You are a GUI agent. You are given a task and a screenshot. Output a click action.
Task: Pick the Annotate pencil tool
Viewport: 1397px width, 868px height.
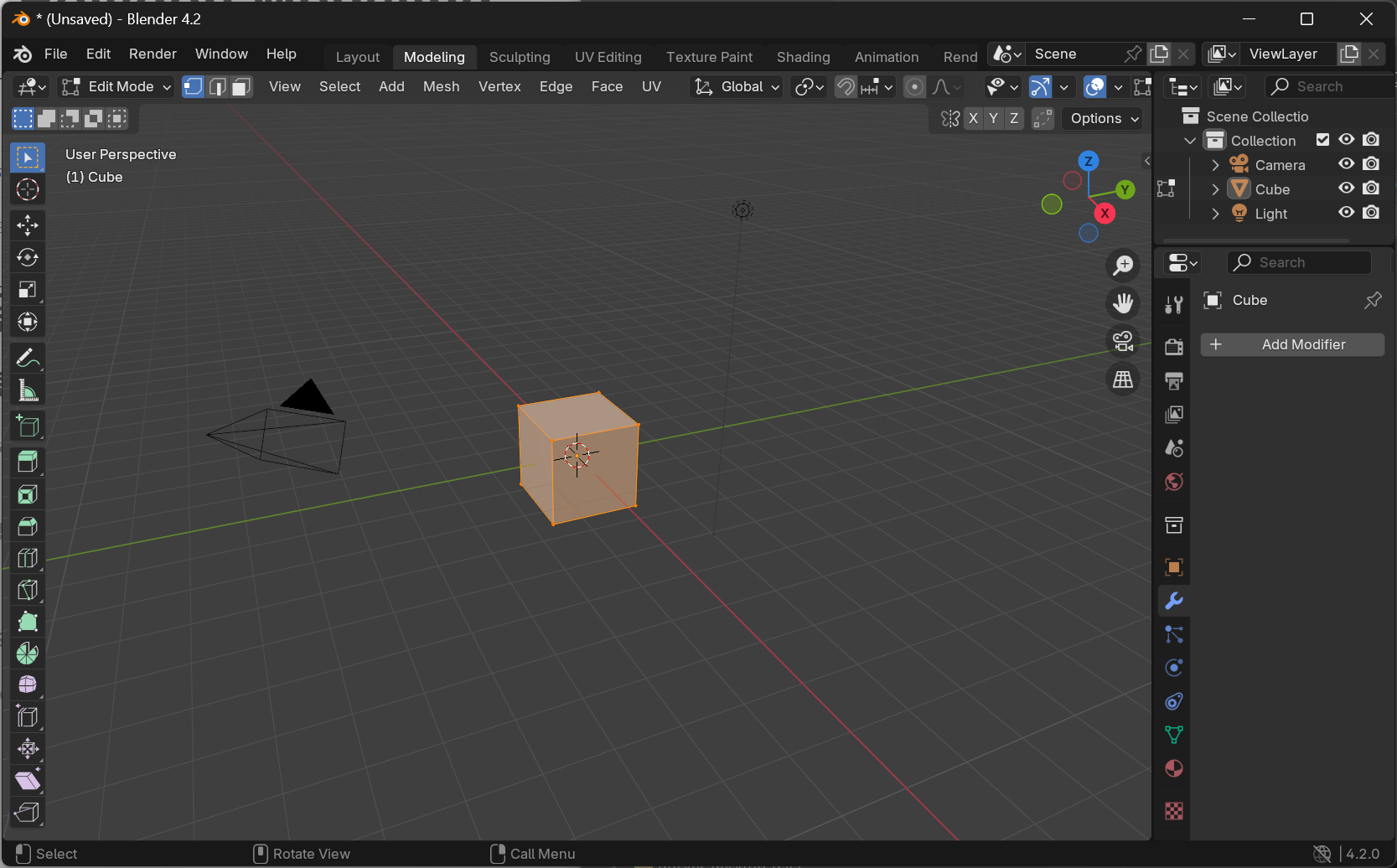[x=28, y=359]
